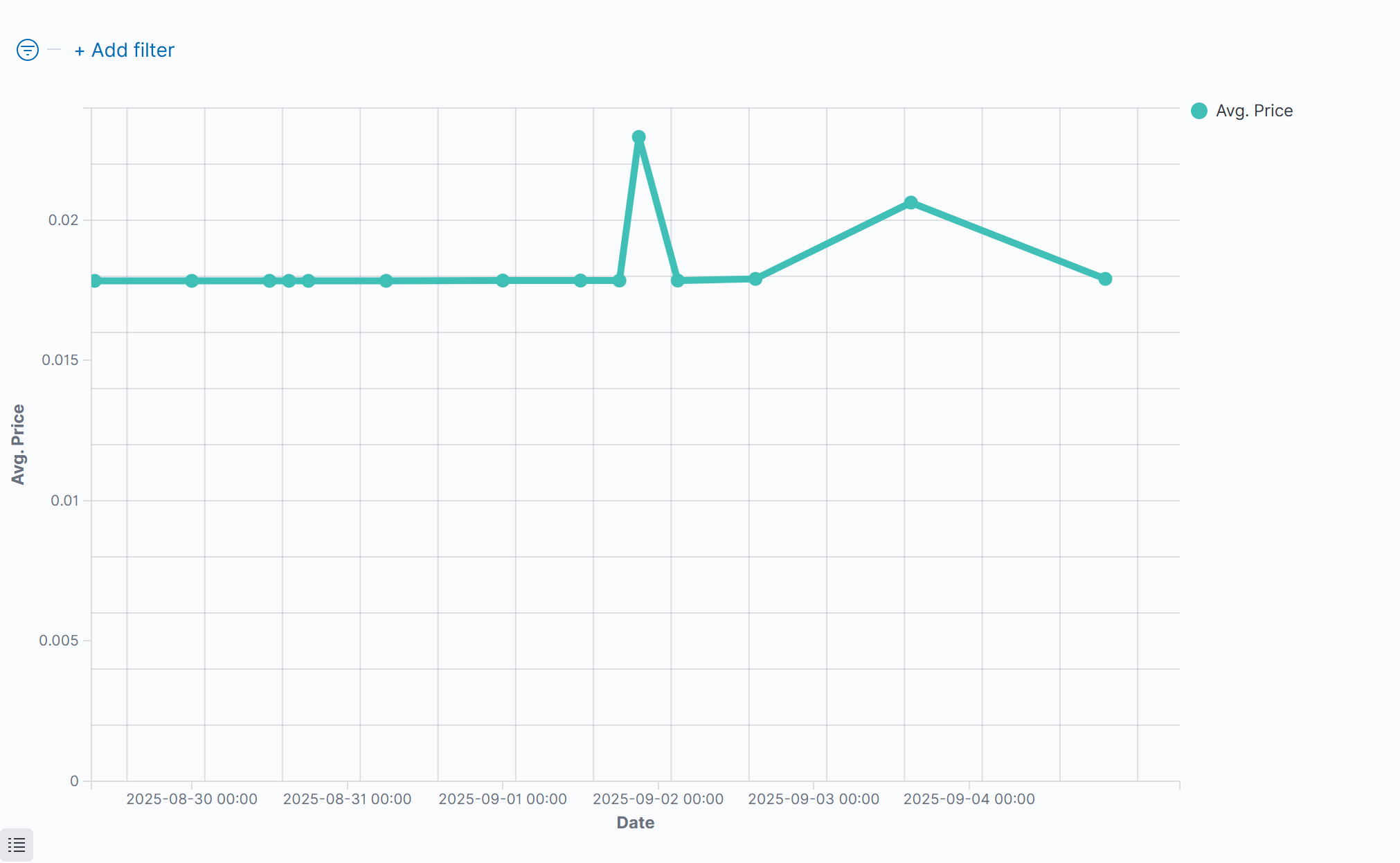Click the 2025-09-04 00:00 axis label
Viewport: 1400px width, 863px height.
coord(969,799)
